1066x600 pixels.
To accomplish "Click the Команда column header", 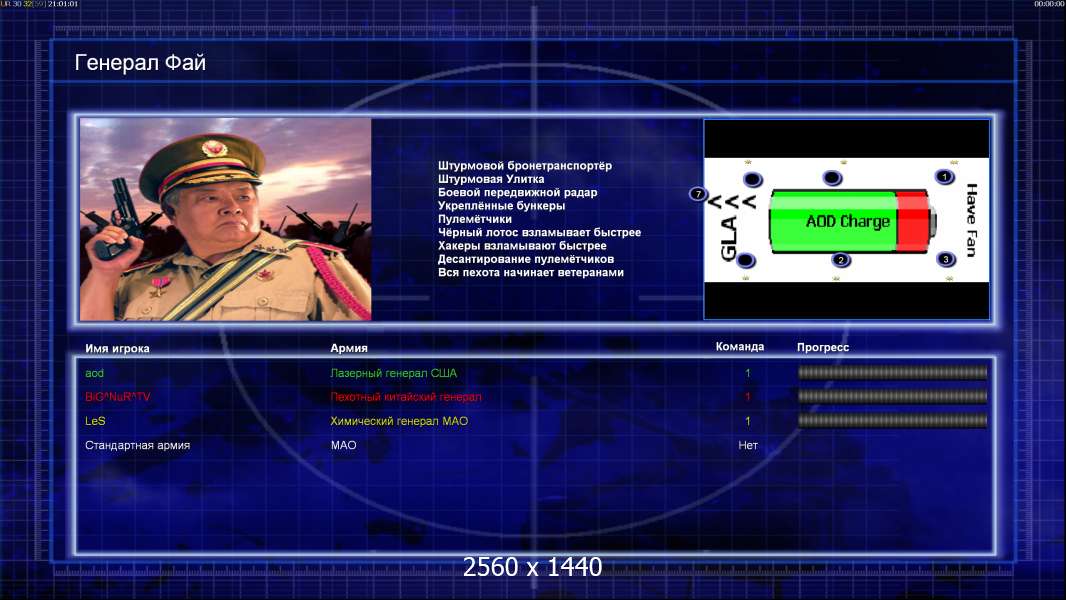I will coord(740,347).
